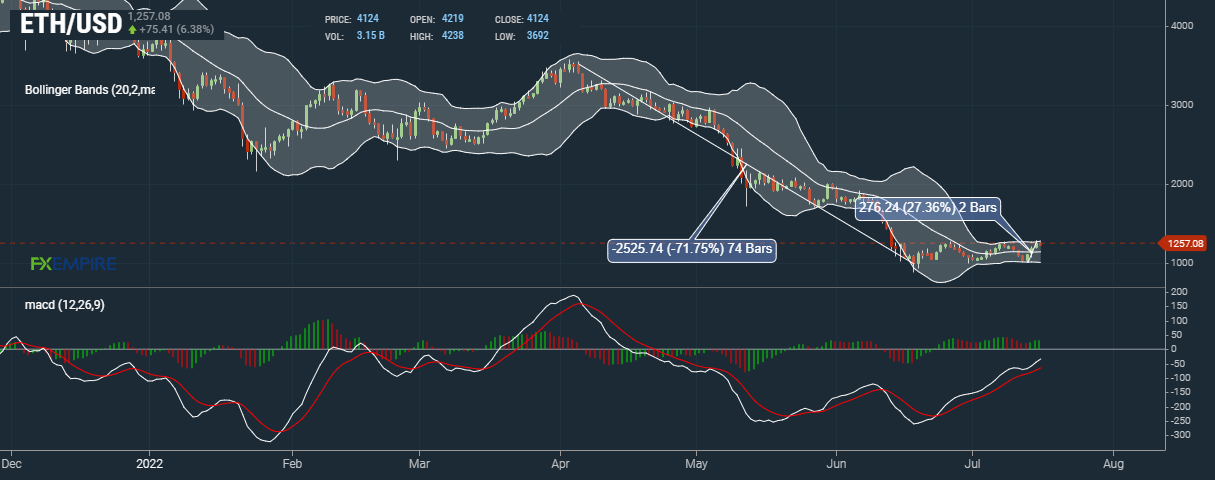Click the 276.24 (27.36%) 2 Bars annotation
This screenshot has width=1215, height=480.
pos(929,206)
